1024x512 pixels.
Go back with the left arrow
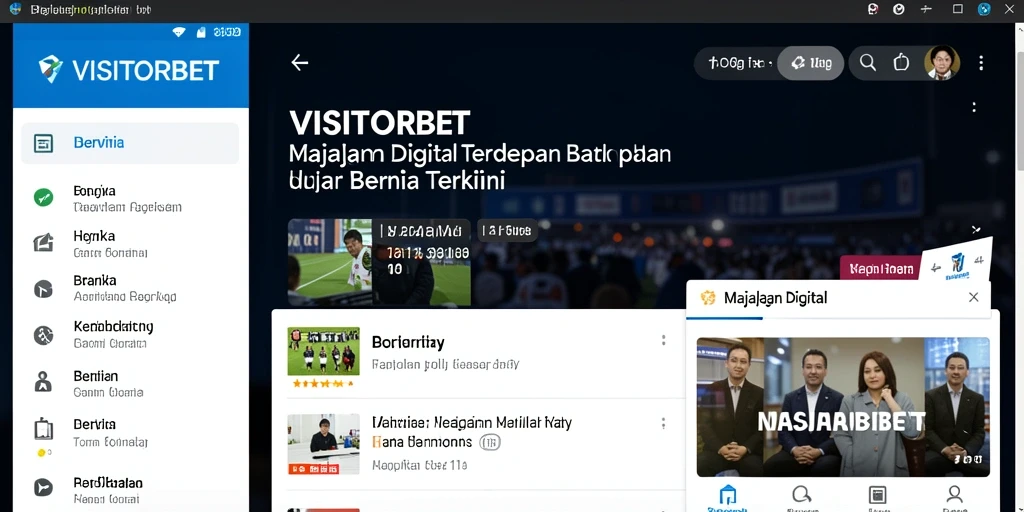pos(299,63)
